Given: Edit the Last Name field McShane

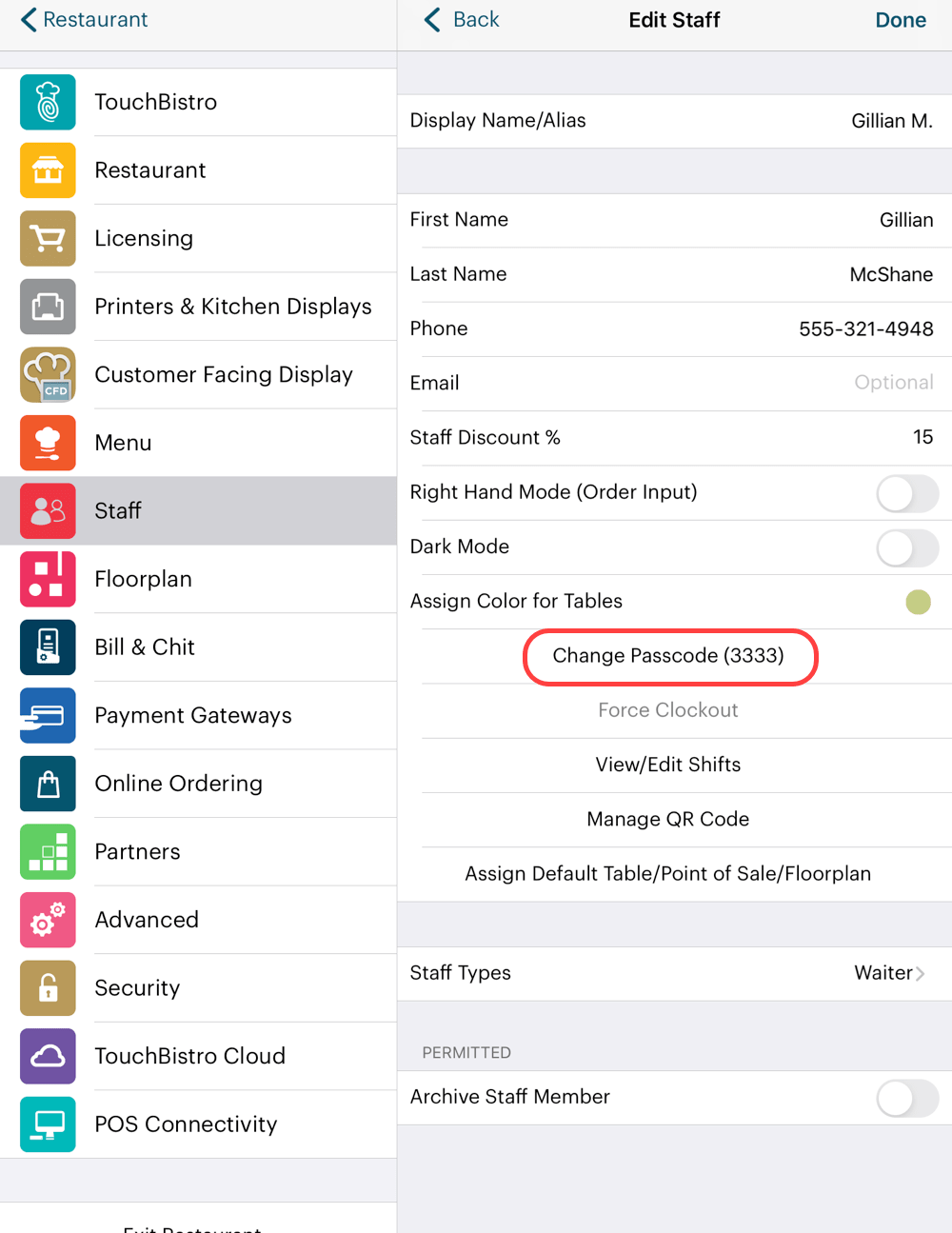Looking at the screenshot, I should click(674, 274).
